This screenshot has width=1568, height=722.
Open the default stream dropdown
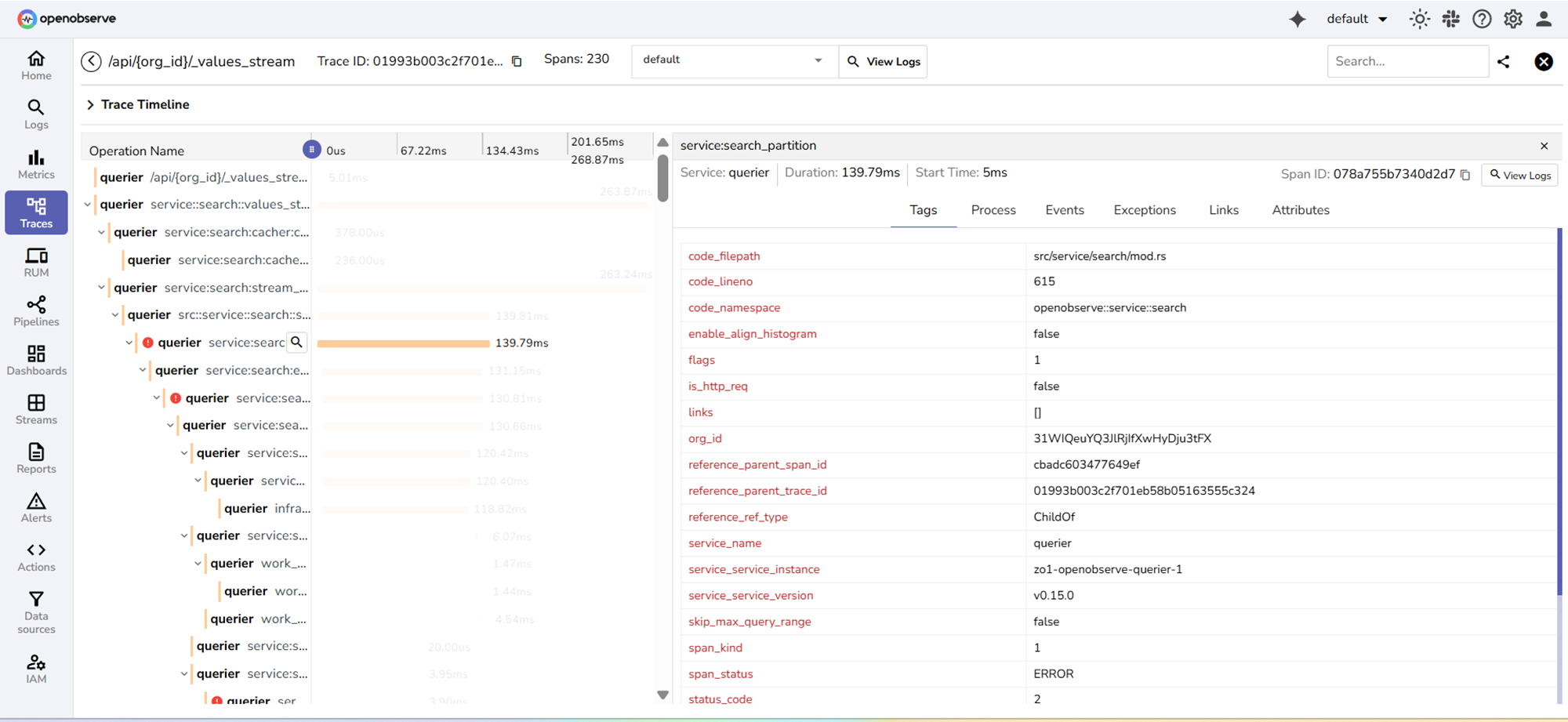[732, 60]
